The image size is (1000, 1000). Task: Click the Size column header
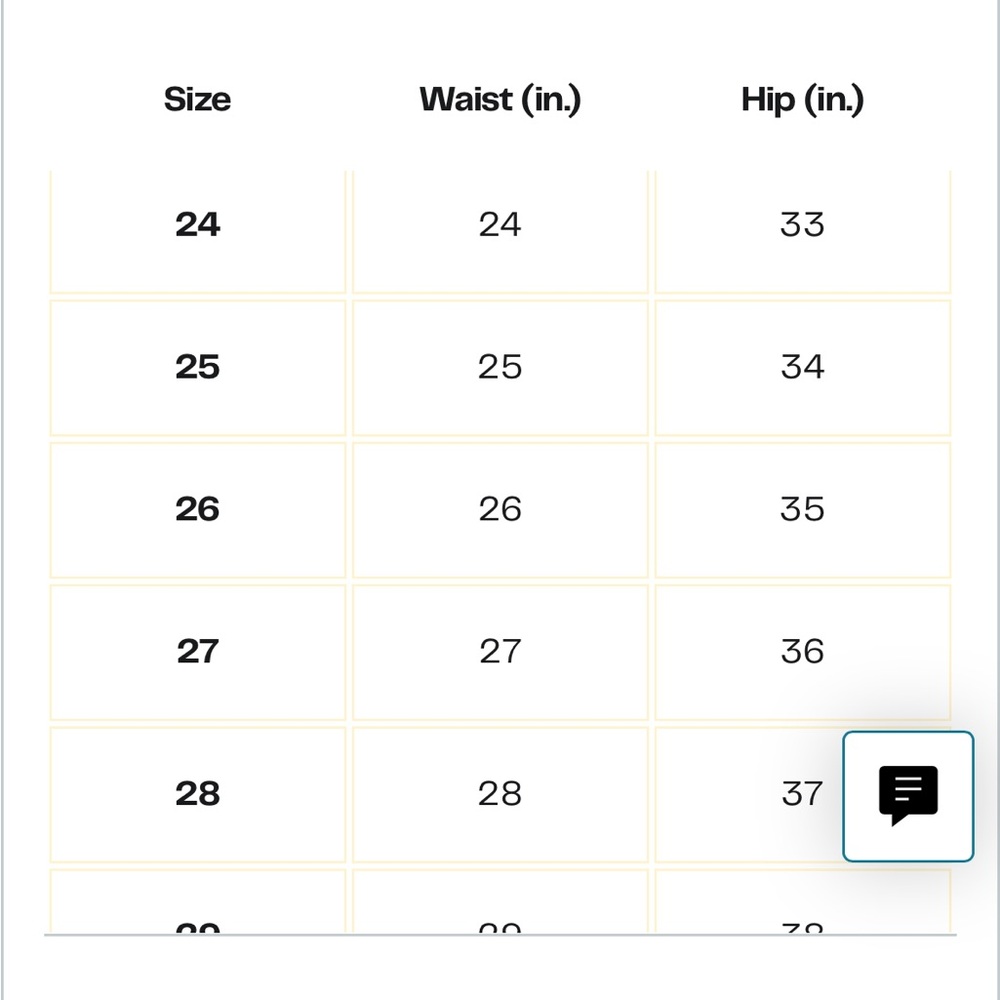tap(198, 99)
